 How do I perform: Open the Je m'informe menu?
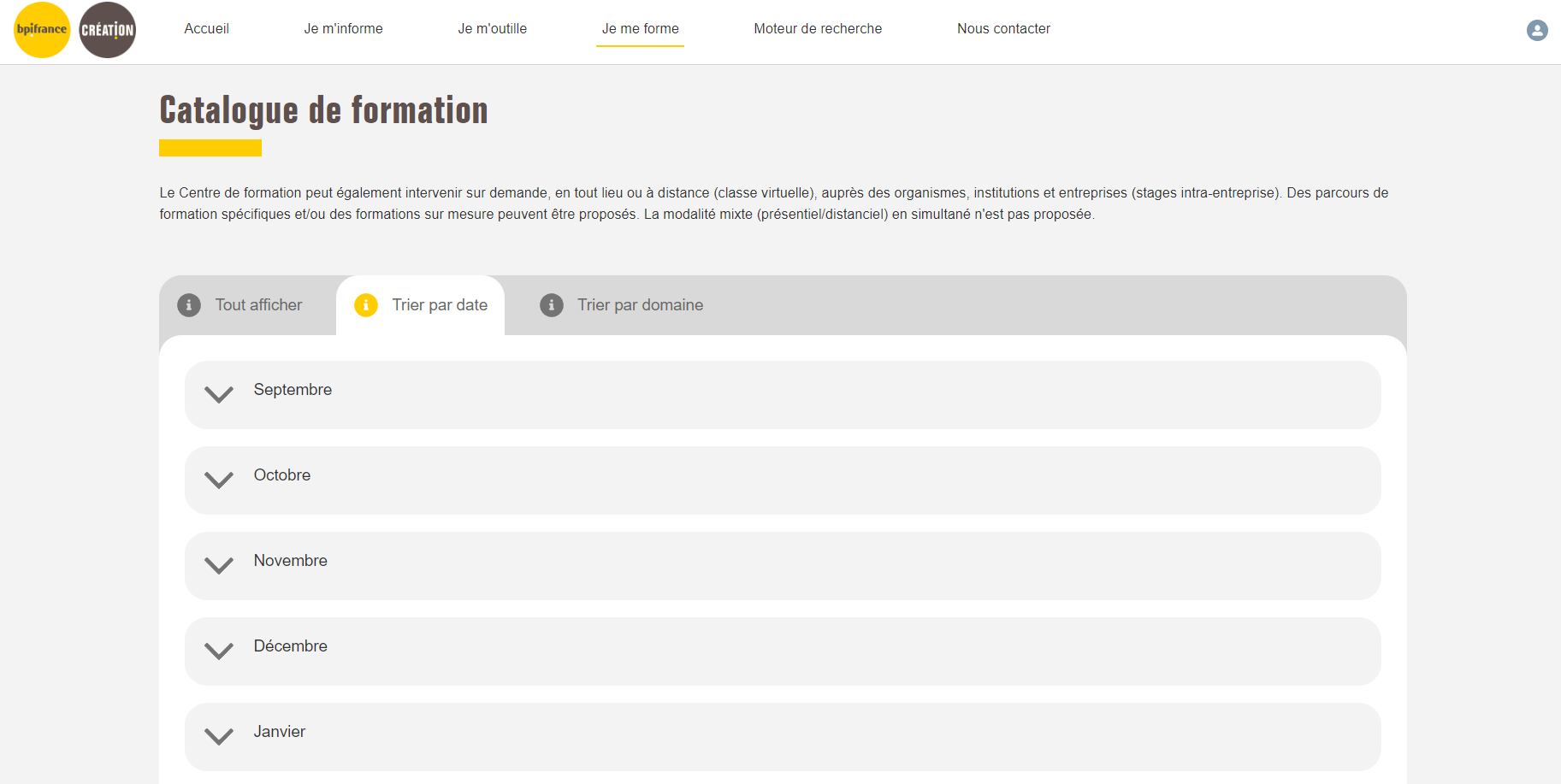(344, 29)
